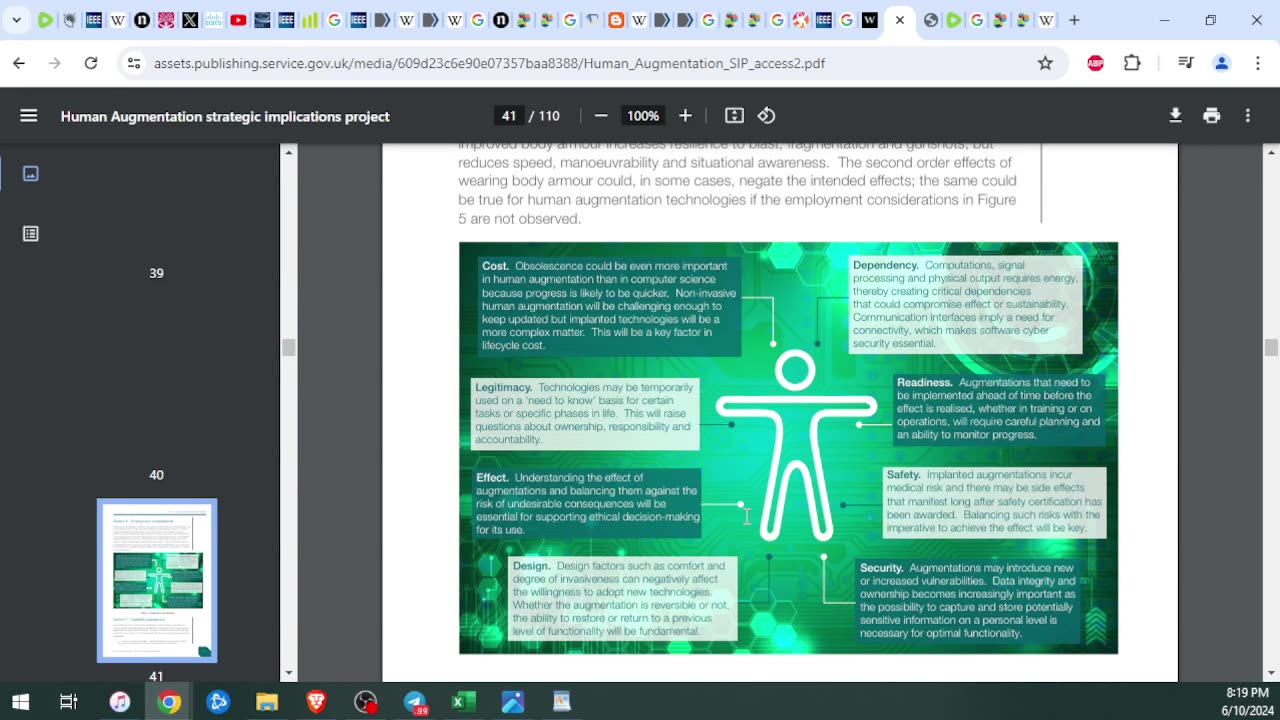The image size is (1280, 720).
Task: Click the document scroll-up arrow
Action: [x=1271, y=152]
